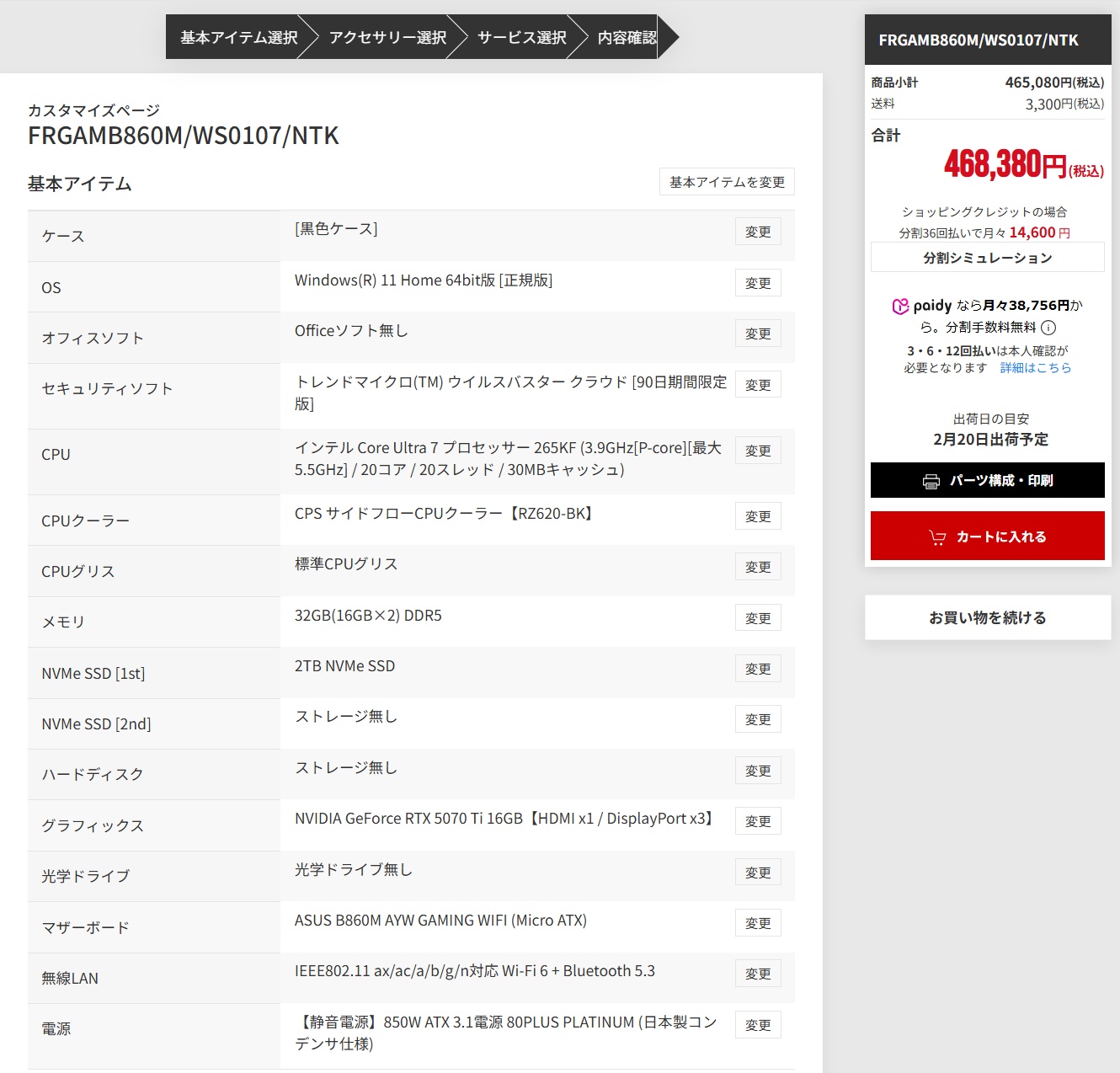
Task: Go to 基本アイテム選択 step
Action: point(238,37)
